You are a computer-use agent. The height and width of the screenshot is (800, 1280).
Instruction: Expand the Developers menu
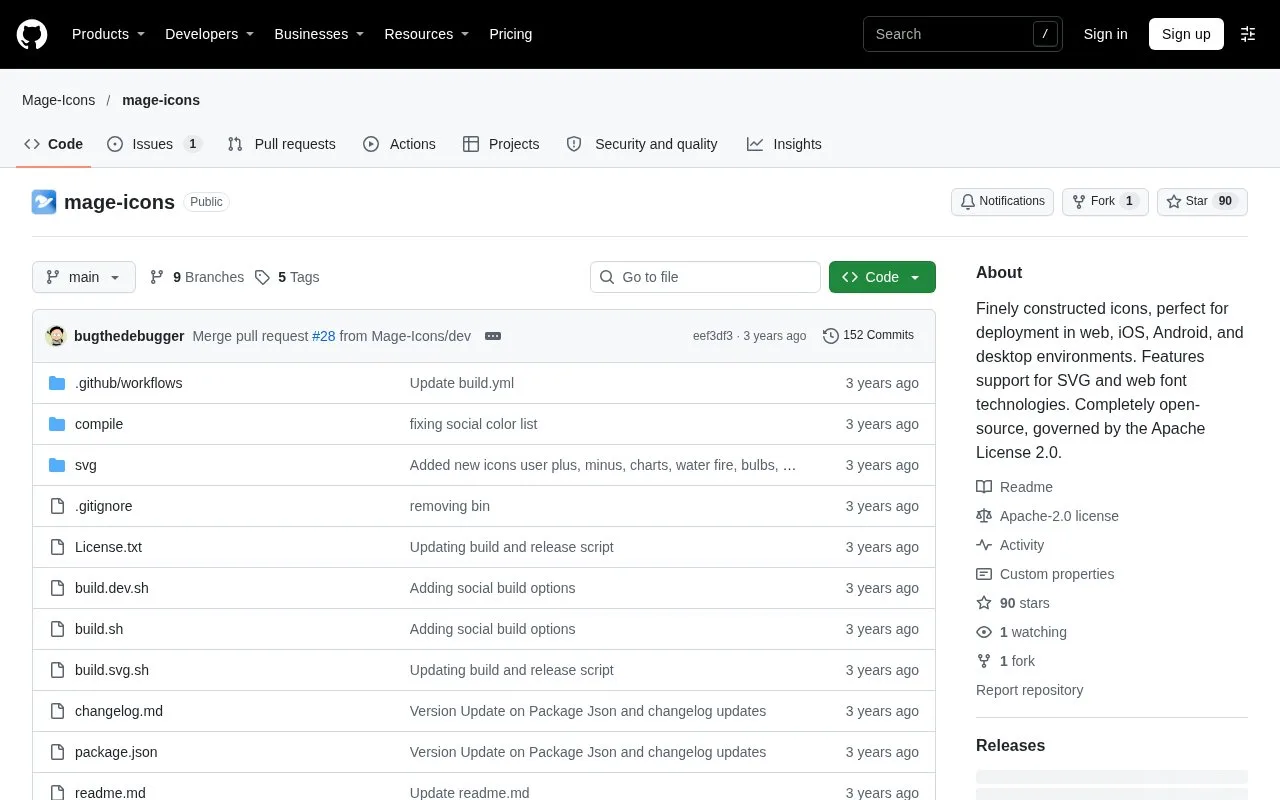pyautogui.click(x=209, y=34)
